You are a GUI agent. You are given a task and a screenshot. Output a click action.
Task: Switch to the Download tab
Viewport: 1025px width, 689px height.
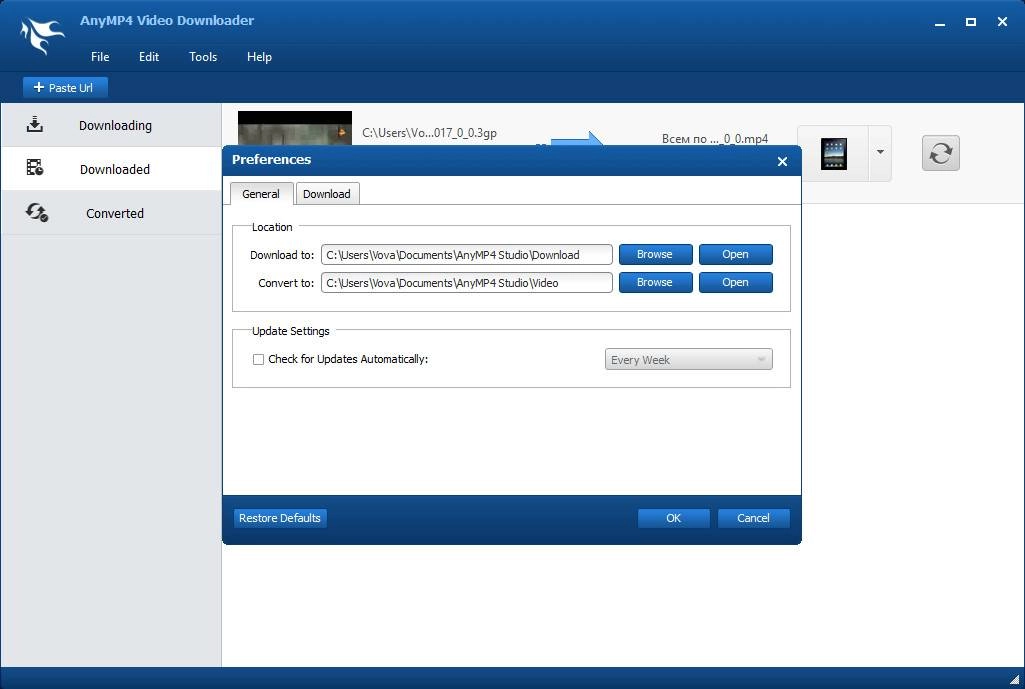tap(327, 194)
